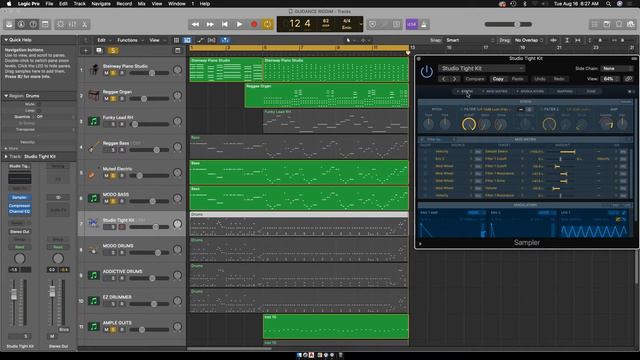Click the Fast Forward transport button

(x=210, y=24)
